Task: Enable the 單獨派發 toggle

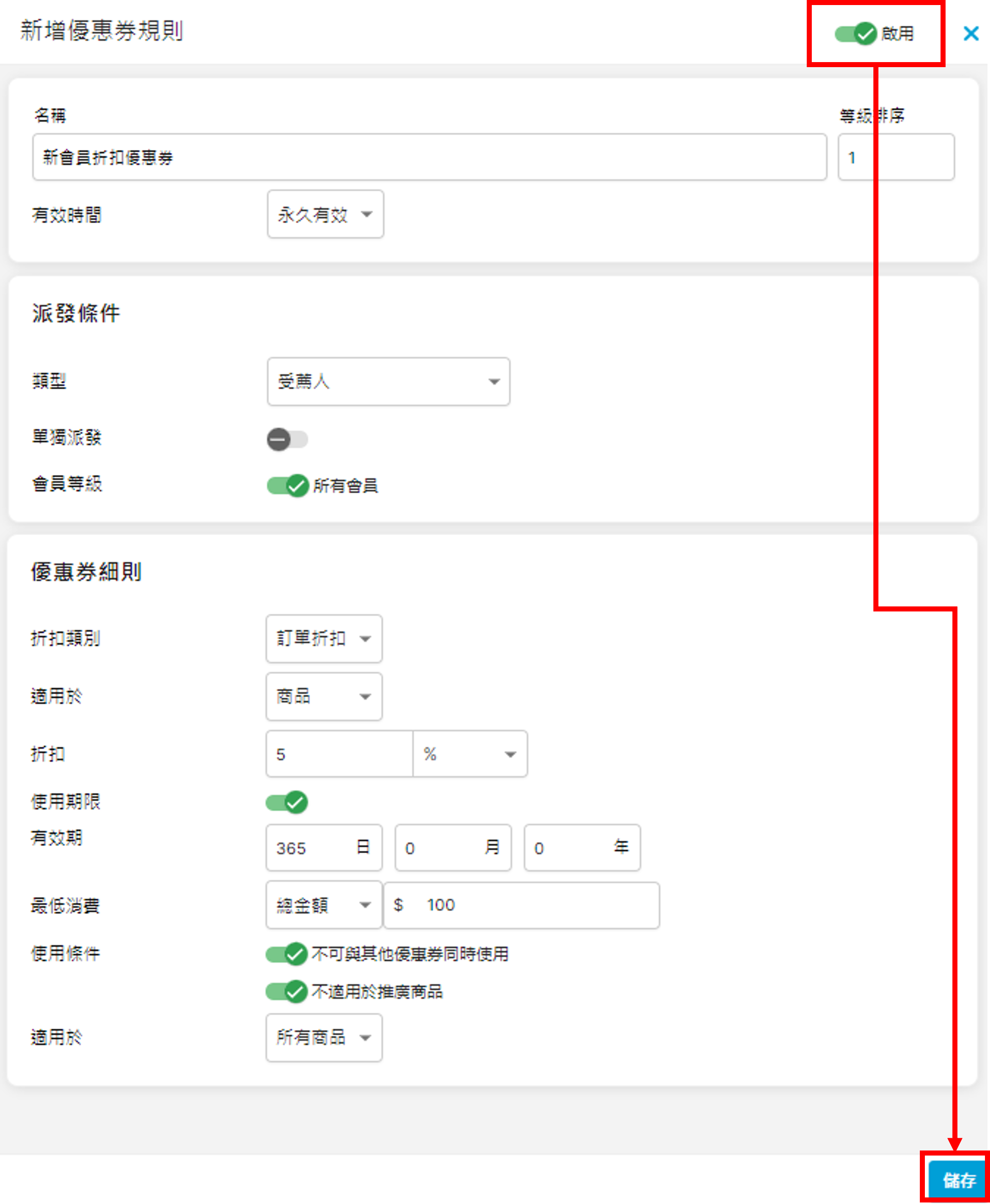Action: [x=287, y=439]
